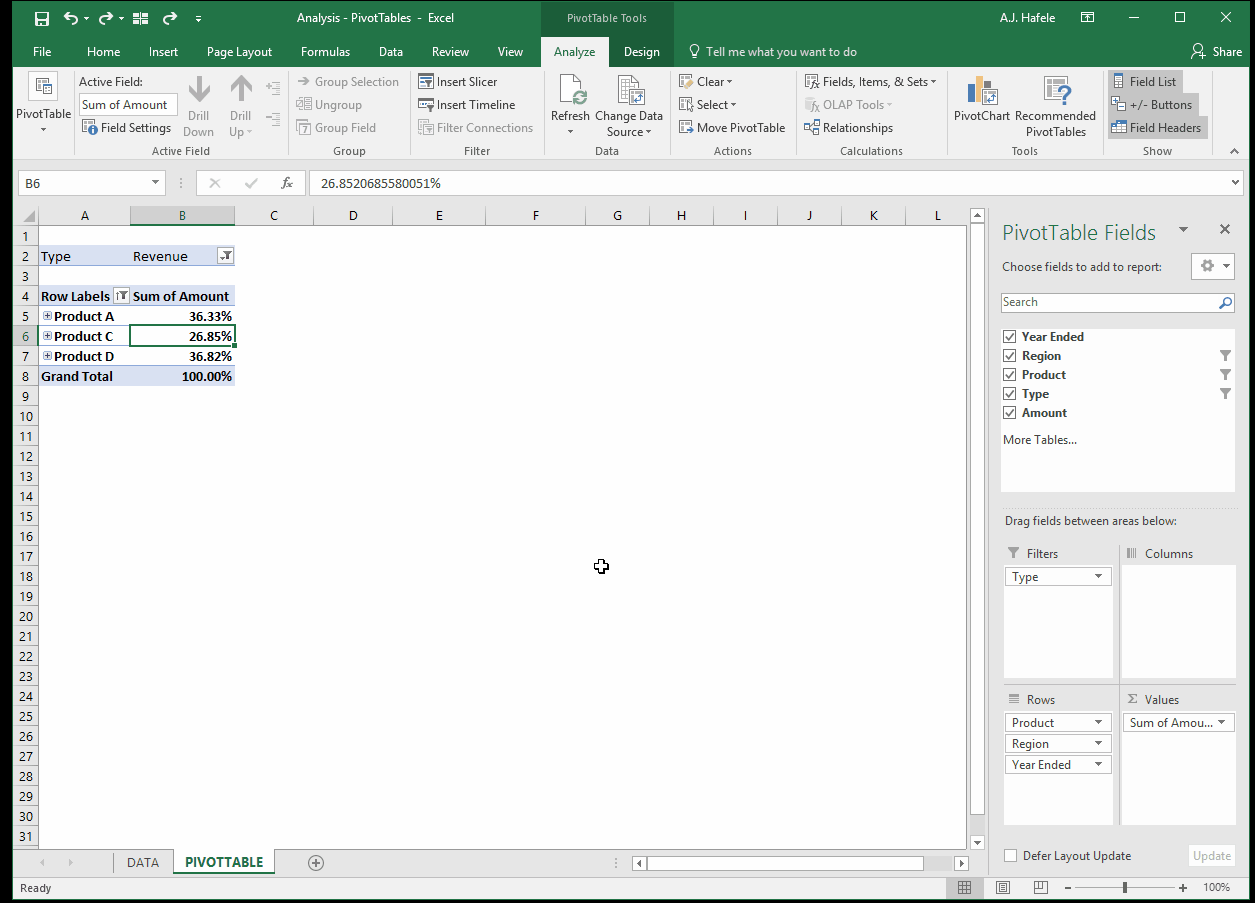Click the zoom slider handle

click(1125, 888)
